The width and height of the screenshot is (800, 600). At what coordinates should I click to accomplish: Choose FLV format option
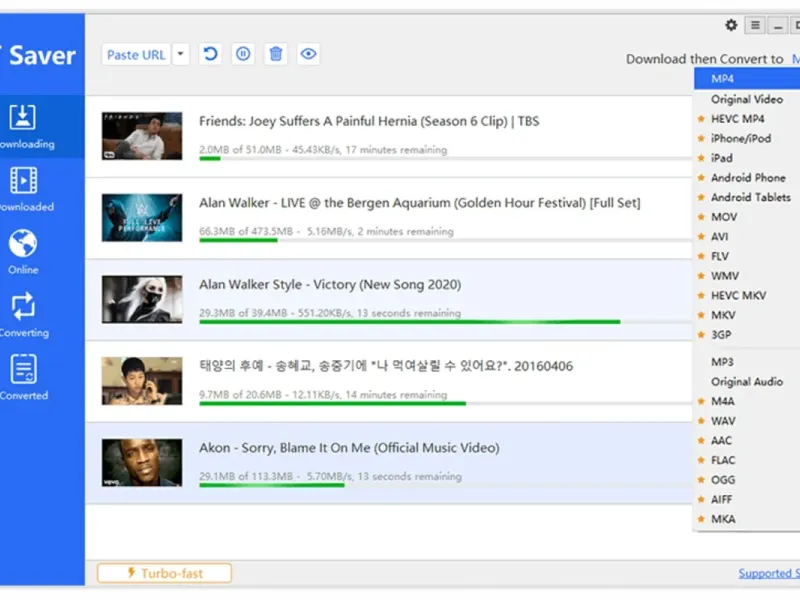[x=747, y=256]
